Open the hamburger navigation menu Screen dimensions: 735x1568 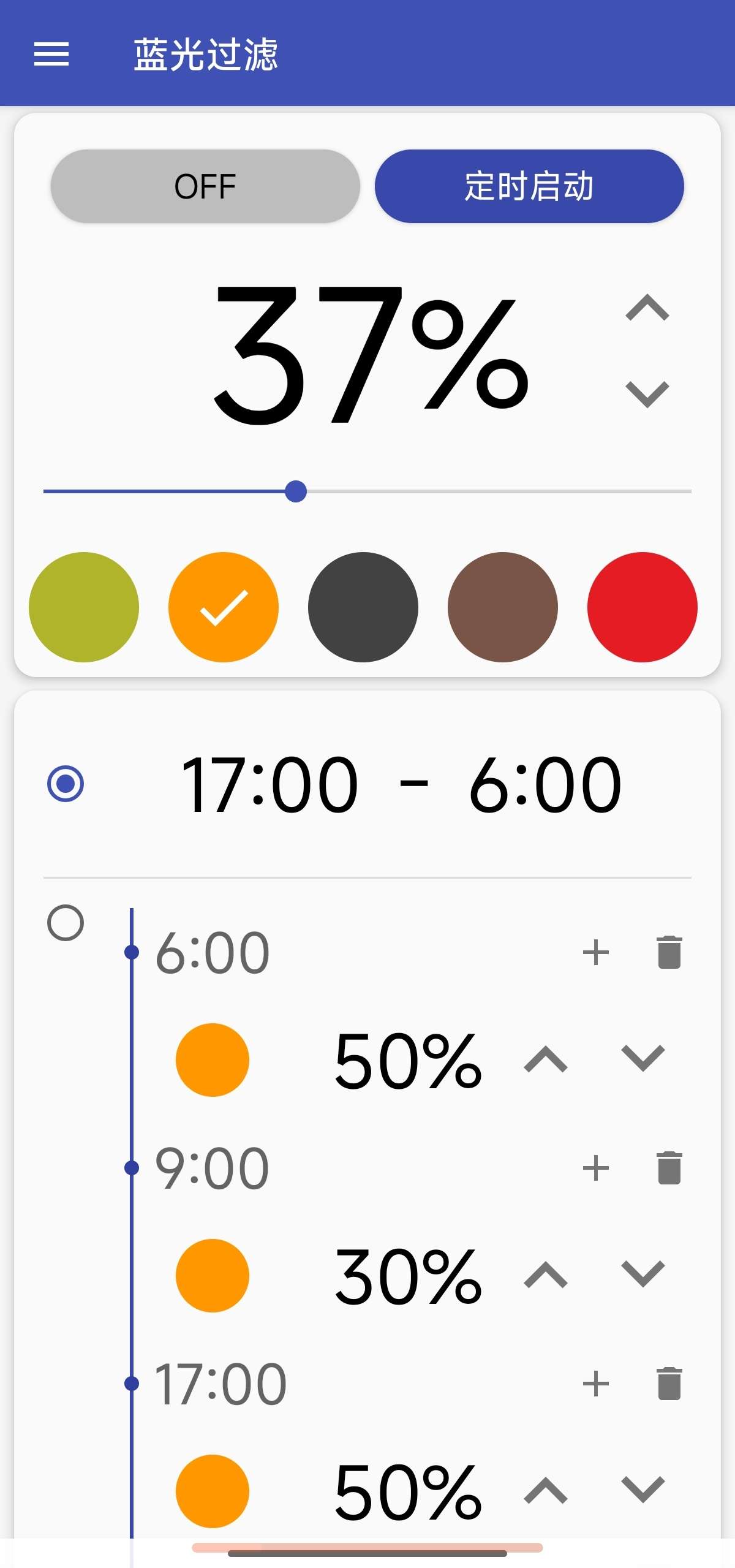pyautogui.click(x=51, y=54)
